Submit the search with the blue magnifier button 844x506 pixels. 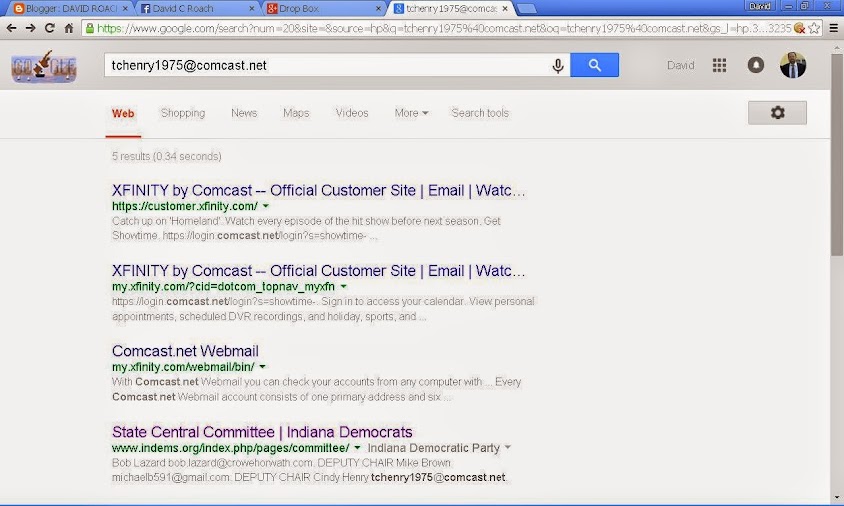594,65
